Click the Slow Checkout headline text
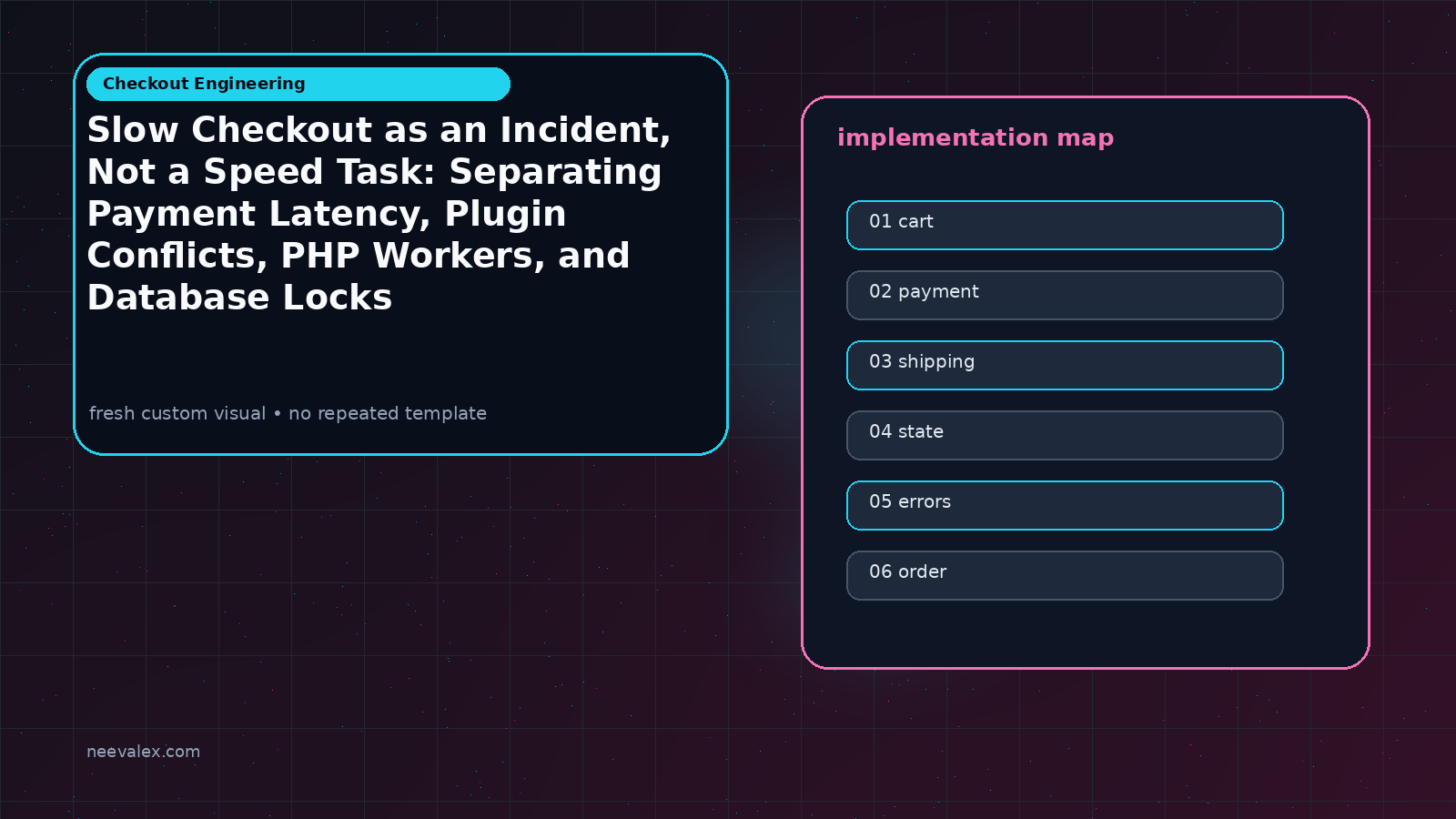 pos(379,214)
